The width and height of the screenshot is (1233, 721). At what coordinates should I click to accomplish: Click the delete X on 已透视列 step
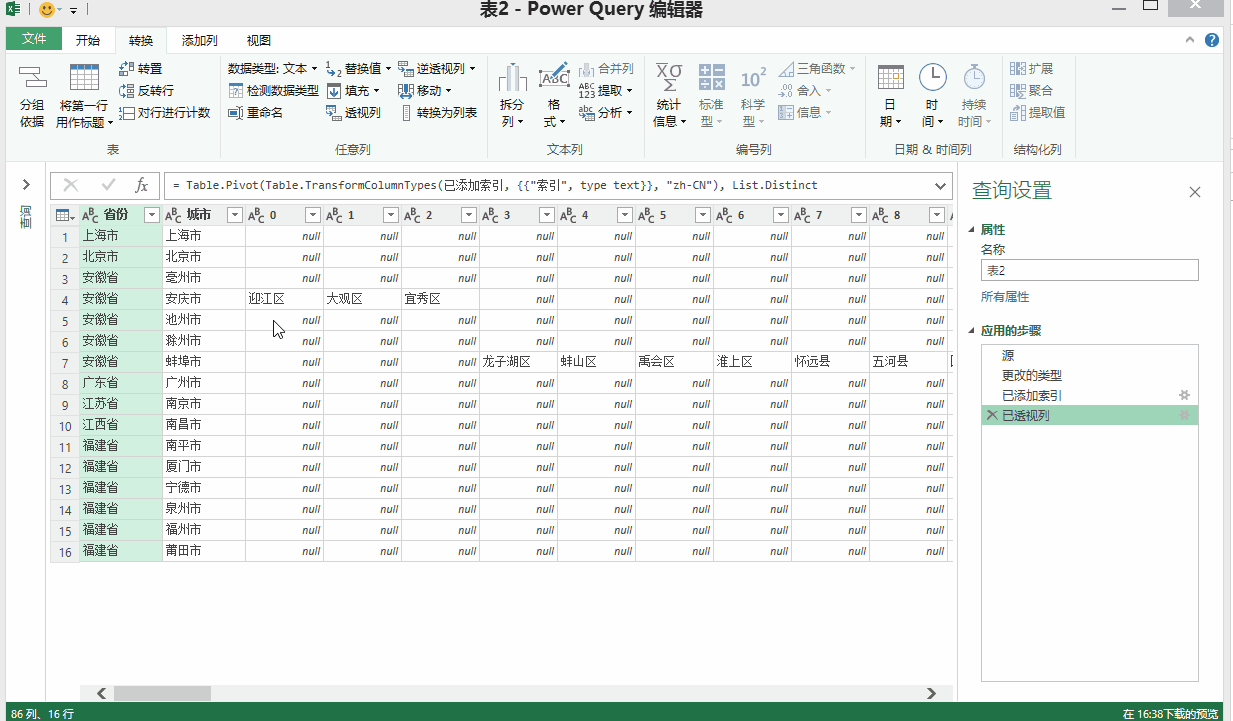[x=991, y=415]
